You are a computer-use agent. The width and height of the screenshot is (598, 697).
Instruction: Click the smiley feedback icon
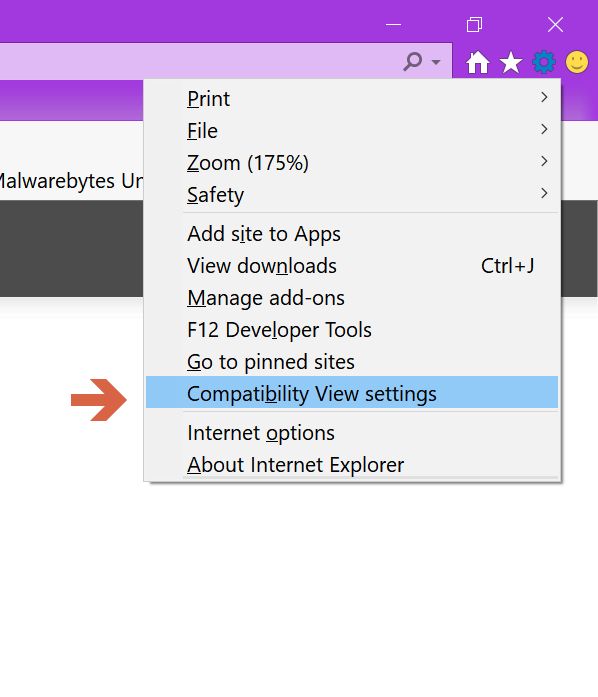coord(577,62)
